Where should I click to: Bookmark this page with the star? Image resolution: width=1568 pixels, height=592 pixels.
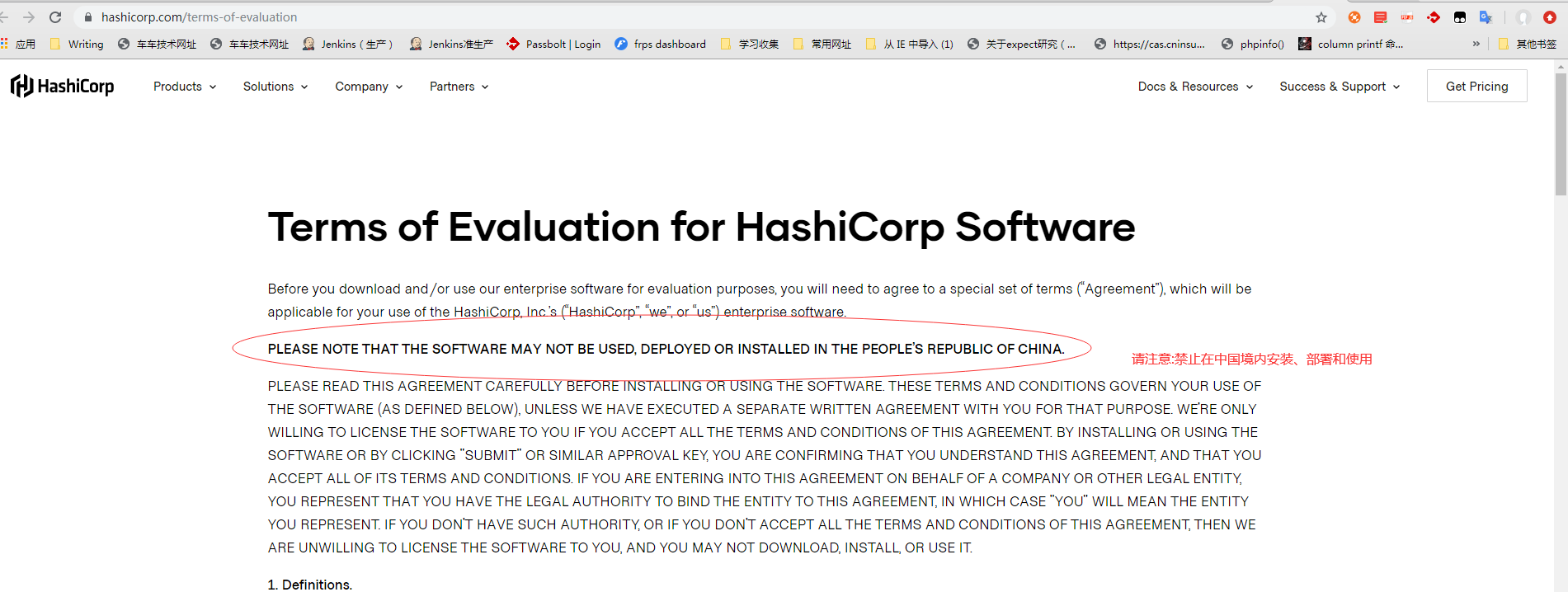tap(1321, 17)
